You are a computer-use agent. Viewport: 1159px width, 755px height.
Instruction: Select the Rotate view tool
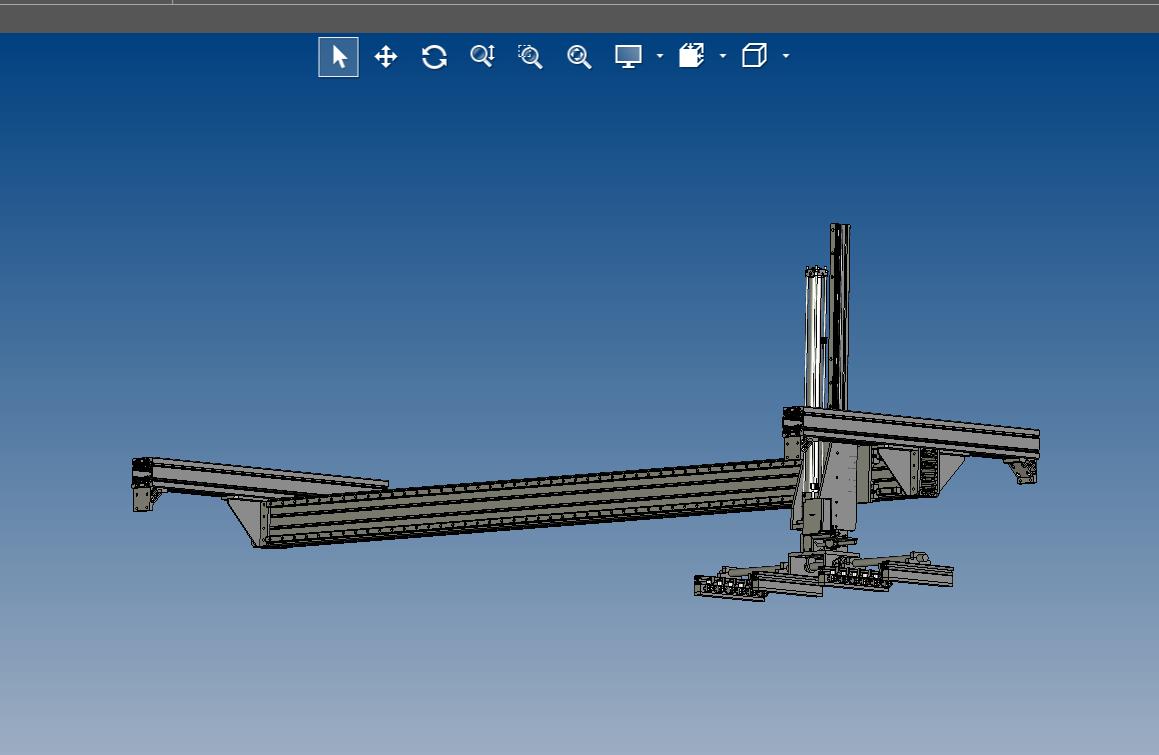pos(434,57)
